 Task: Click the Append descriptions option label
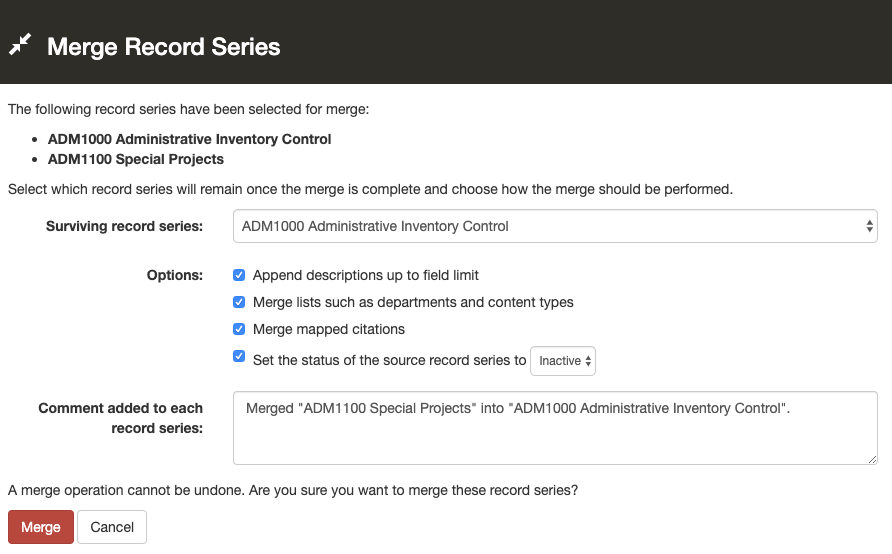366,275
